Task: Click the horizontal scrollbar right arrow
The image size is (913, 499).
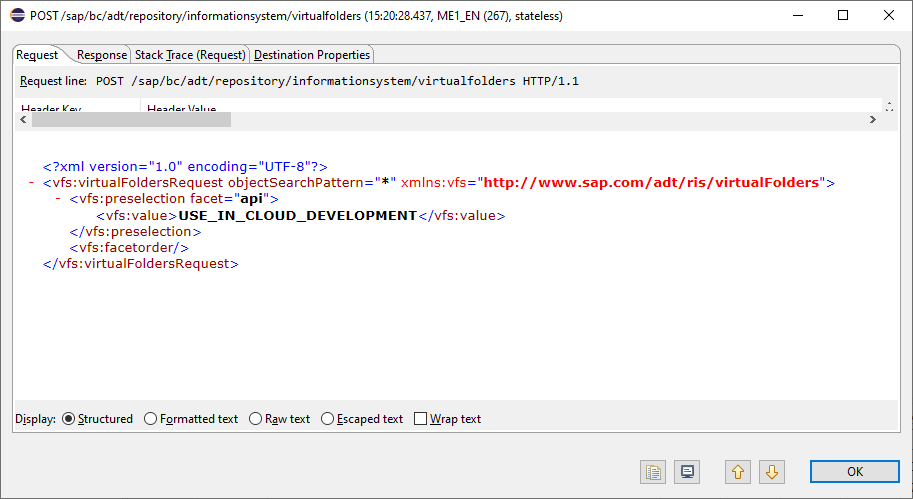Action: pos(872,119)
